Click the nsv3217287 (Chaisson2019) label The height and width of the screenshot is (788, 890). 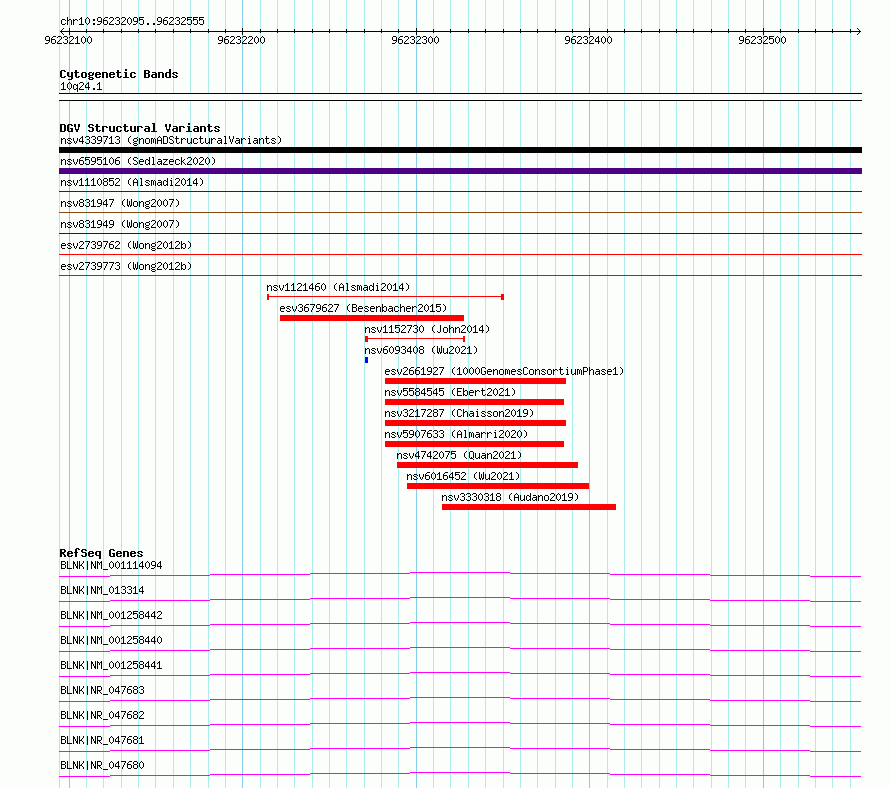click(459, 413)
